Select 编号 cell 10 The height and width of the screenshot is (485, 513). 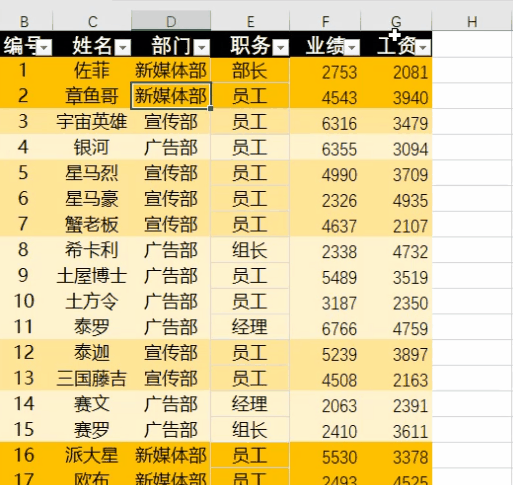pyautogui.click(x=25, y=301)
